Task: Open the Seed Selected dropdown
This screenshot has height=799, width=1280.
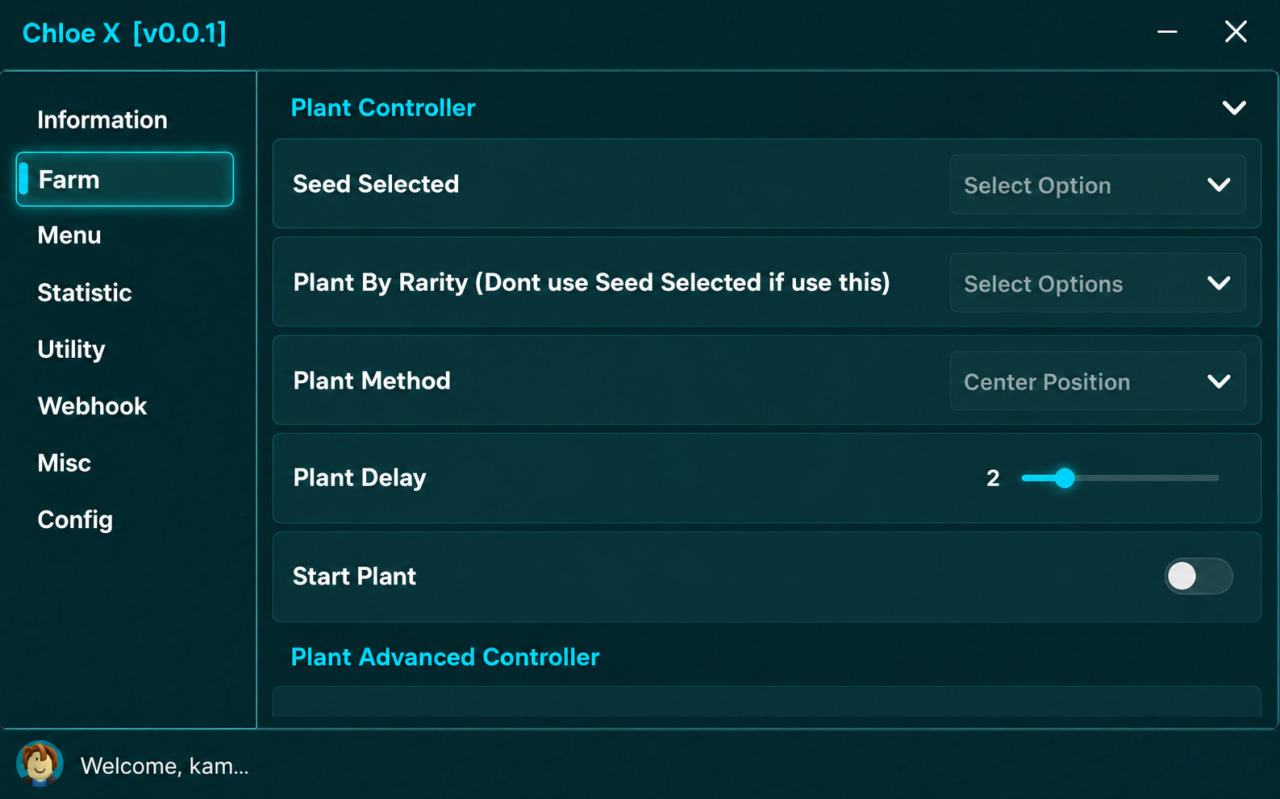Action: [x=1097, y=185]
